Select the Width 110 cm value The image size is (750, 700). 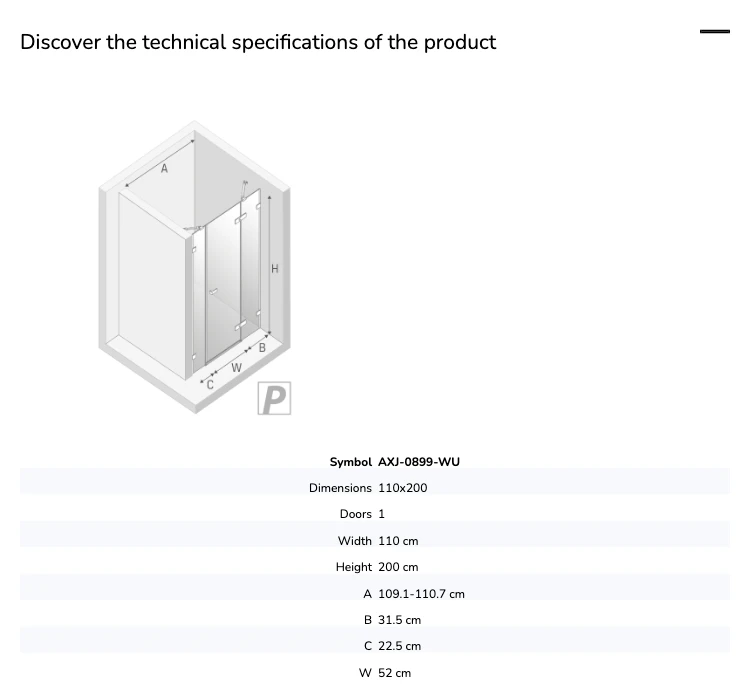[398, 541]
